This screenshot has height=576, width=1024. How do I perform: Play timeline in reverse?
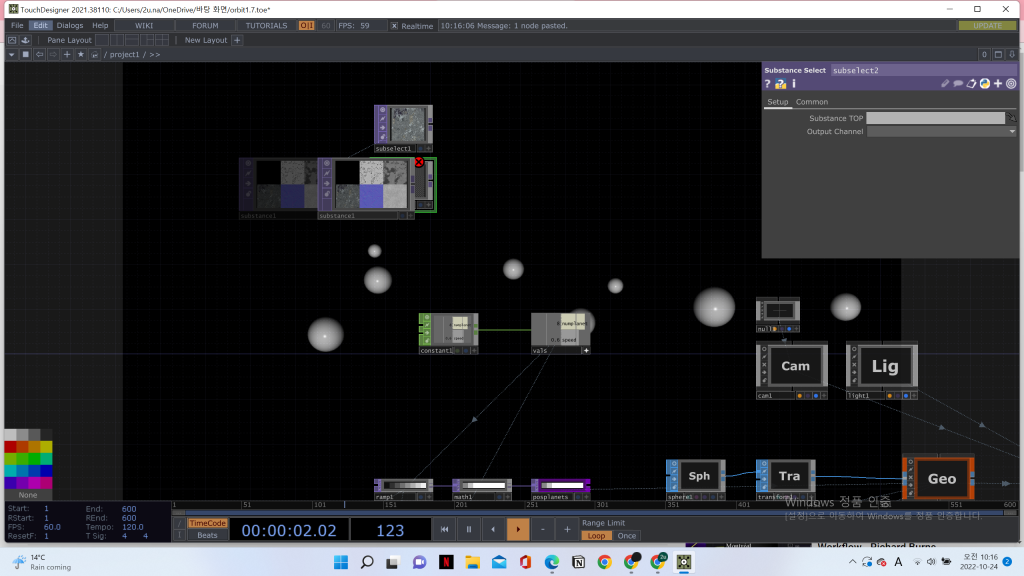(x=493, y=529)
